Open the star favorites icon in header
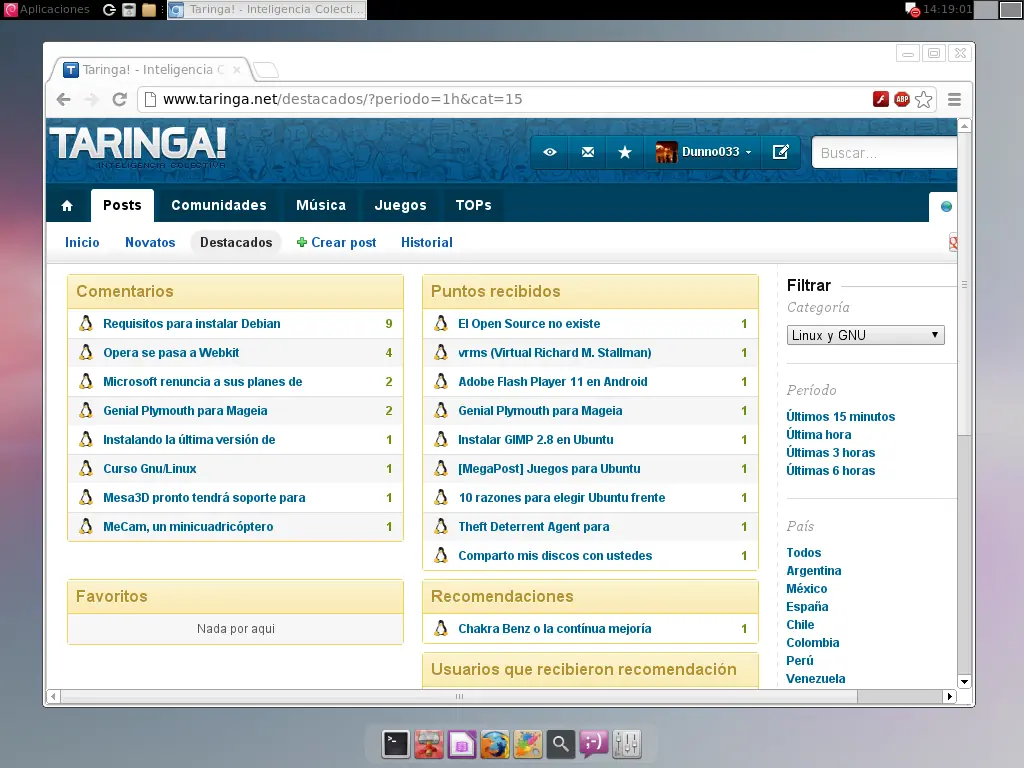 [x=625, y=152]
